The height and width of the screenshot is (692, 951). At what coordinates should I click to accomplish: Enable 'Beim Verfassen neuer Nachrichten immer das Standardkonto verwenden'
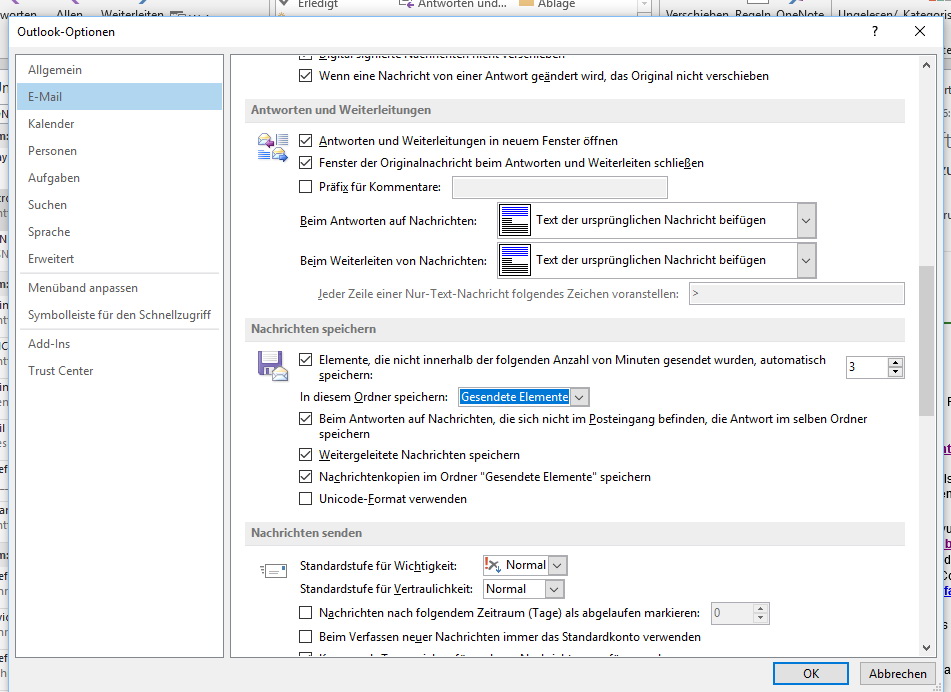[x=306, y=637]
